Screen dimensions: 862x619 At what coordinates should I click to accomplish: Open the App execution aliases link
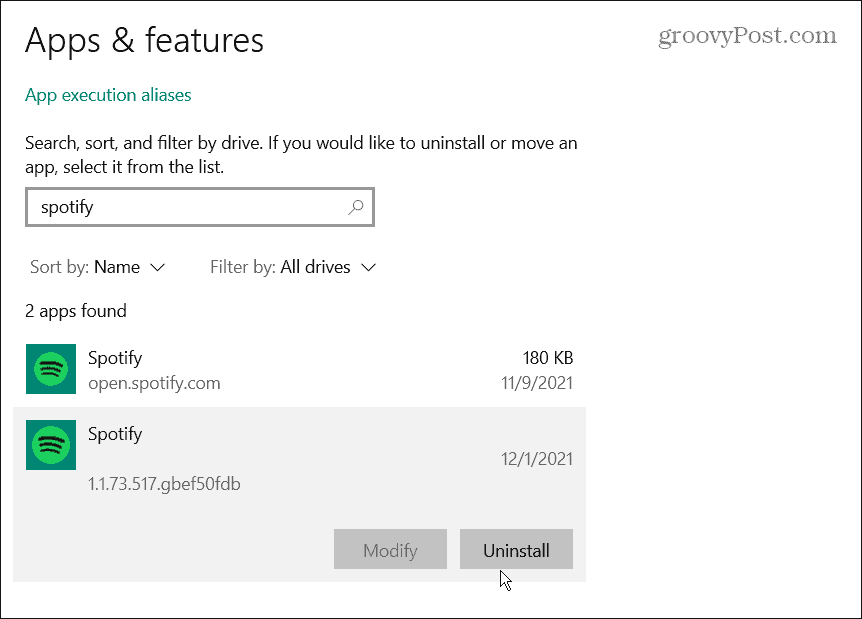coord(108,95)
